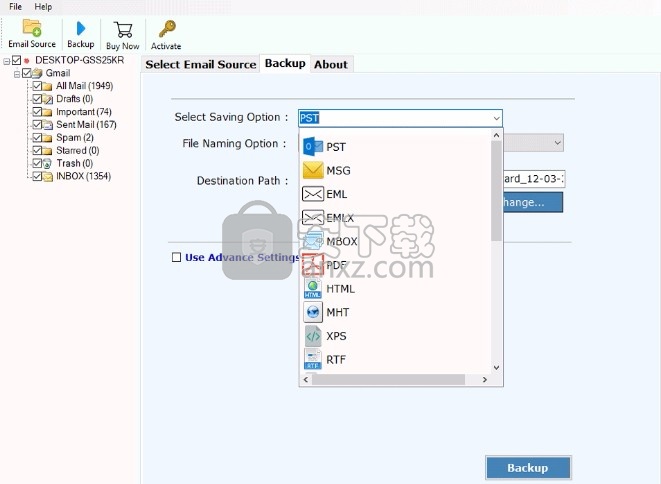Screen dimensions: 661x484
Task: Select the XPS code file icon
Action: coord(313,336)
